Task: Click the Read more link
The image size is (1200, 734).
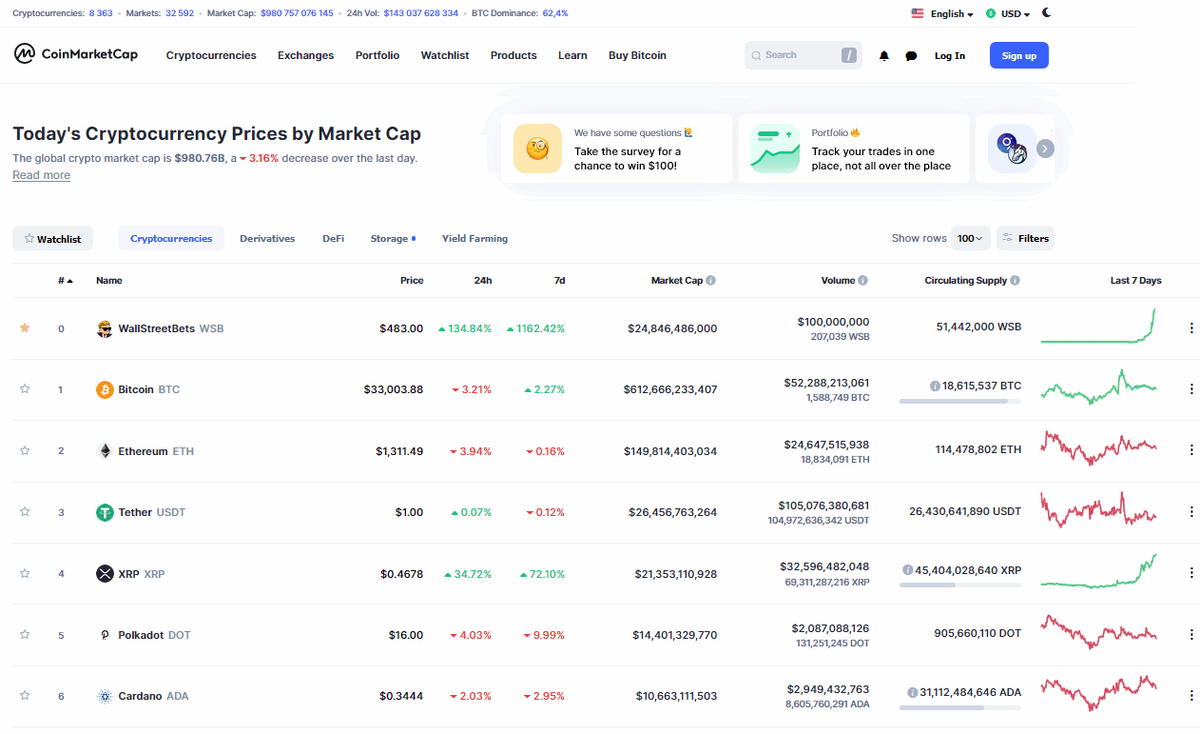Action: pyautogui.click(x=41, y=175)
